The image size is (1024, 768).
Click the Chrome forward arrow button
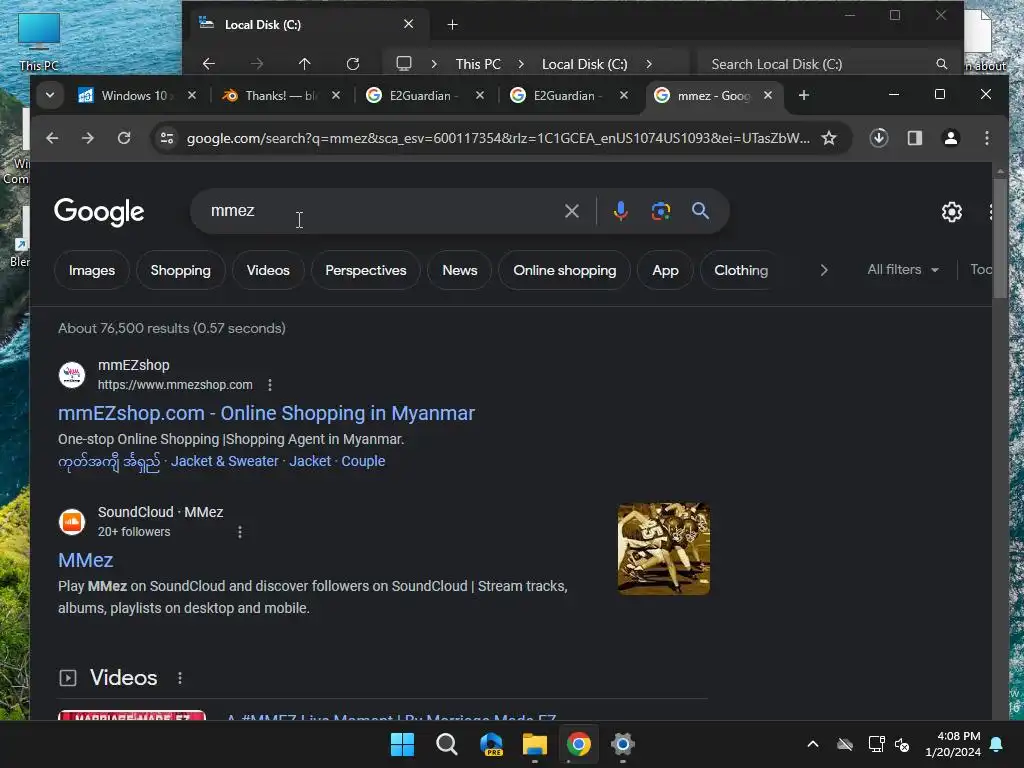(x=88, y=138)
